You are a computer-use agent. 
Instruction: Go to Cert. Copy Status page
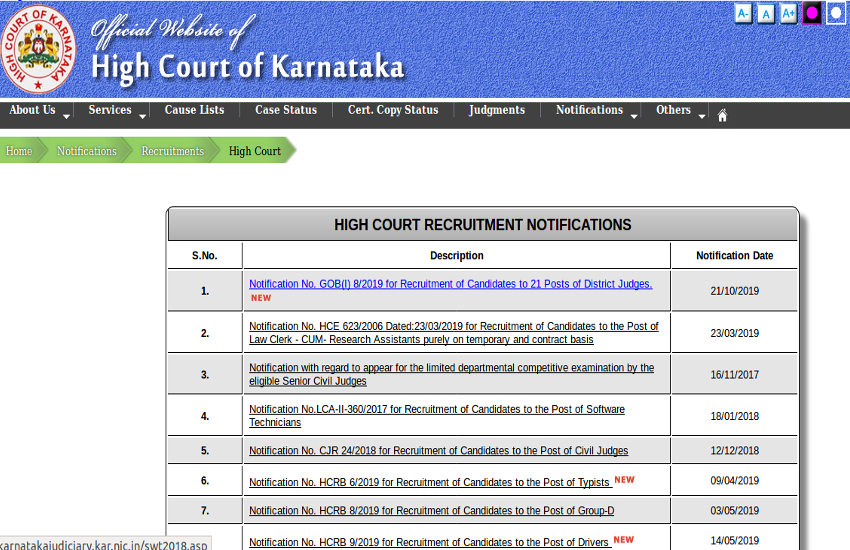click(393, 111)
